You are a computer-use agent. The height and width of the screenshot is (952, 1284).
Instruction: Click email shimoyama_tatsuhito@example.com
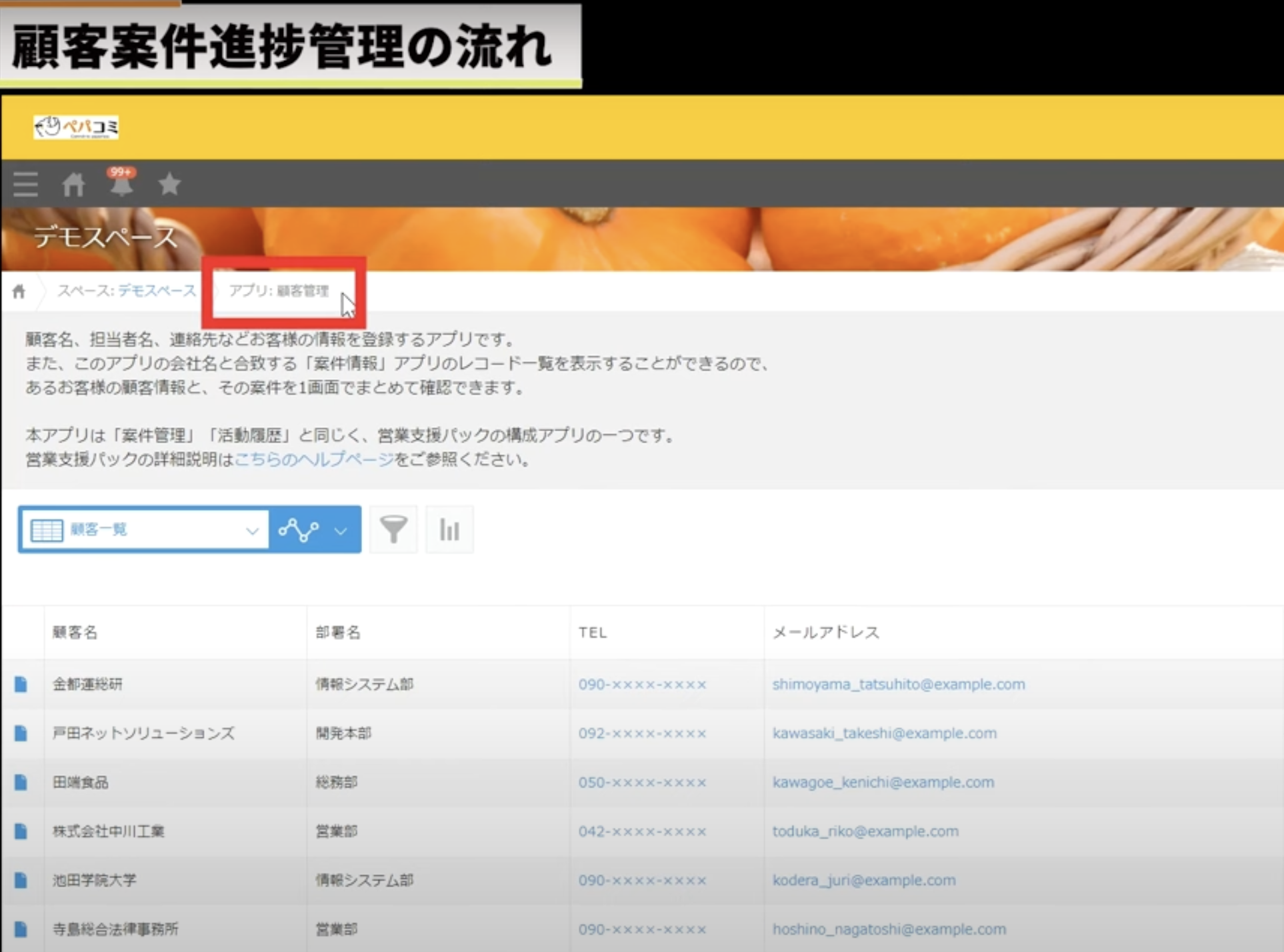(898, 684)
